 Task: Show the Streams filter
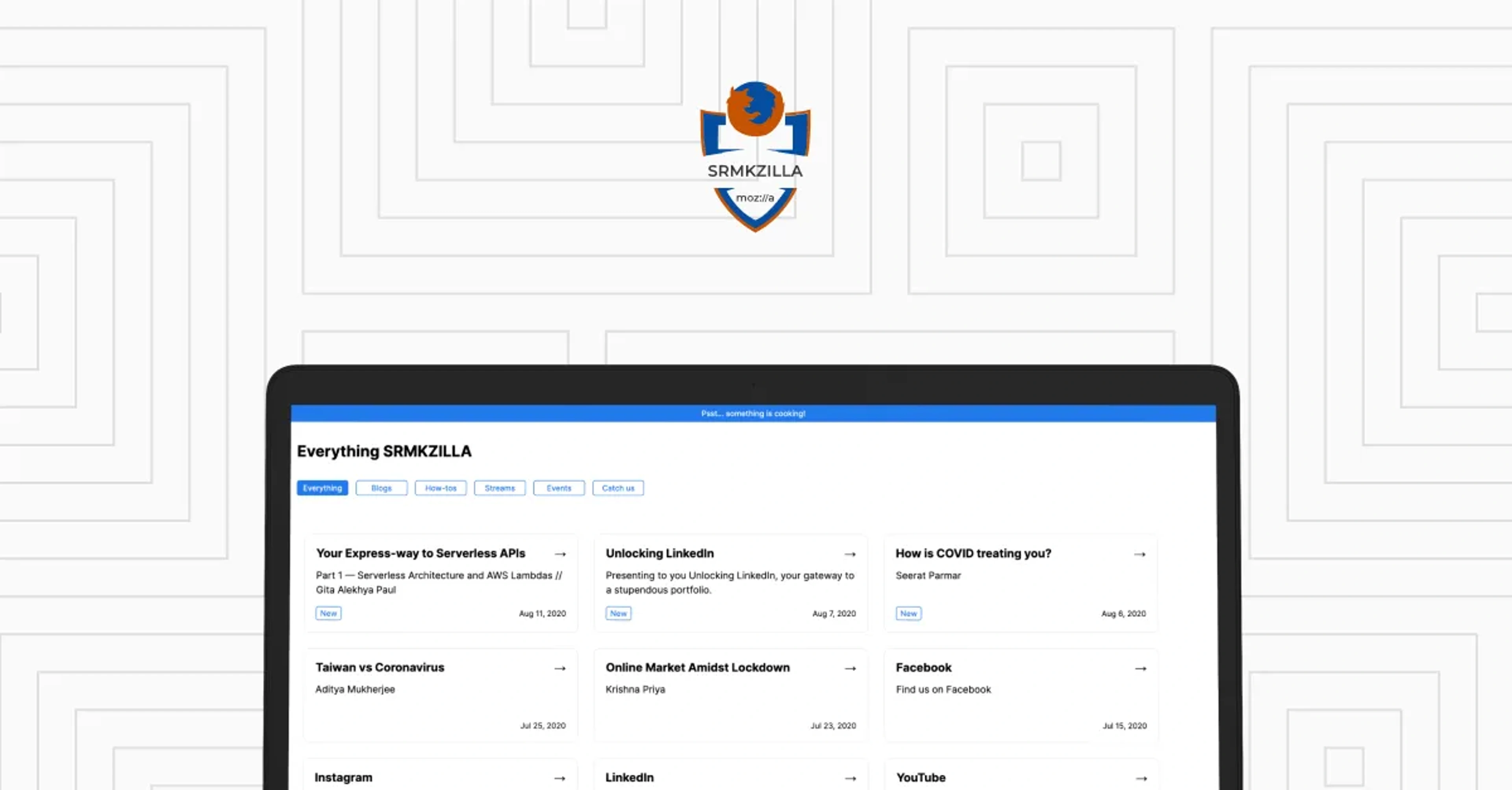coord(500,488)
